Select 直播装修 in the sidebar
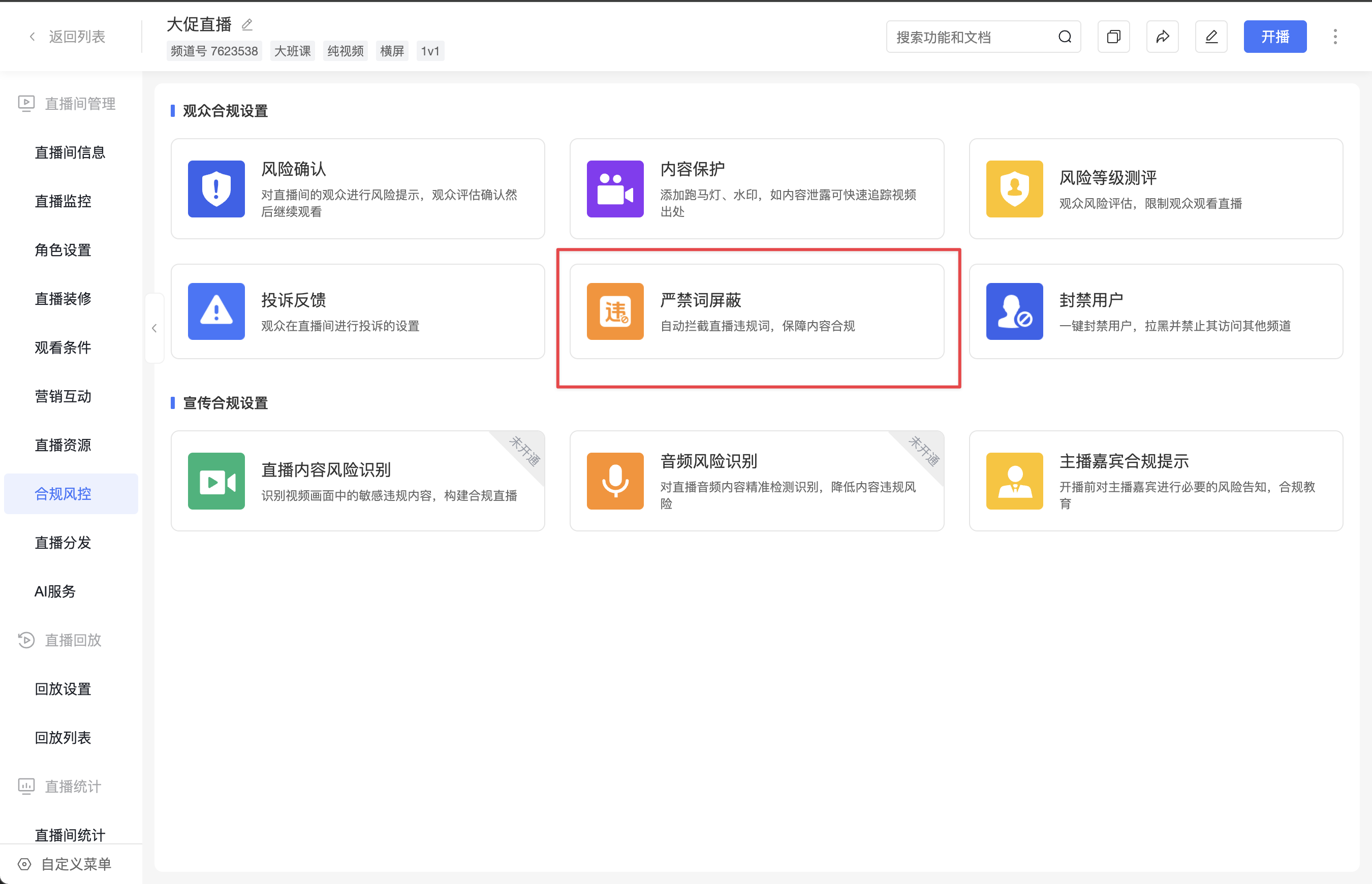The width and height of the screenshot is (1372, 884). [x=71, y=299]
